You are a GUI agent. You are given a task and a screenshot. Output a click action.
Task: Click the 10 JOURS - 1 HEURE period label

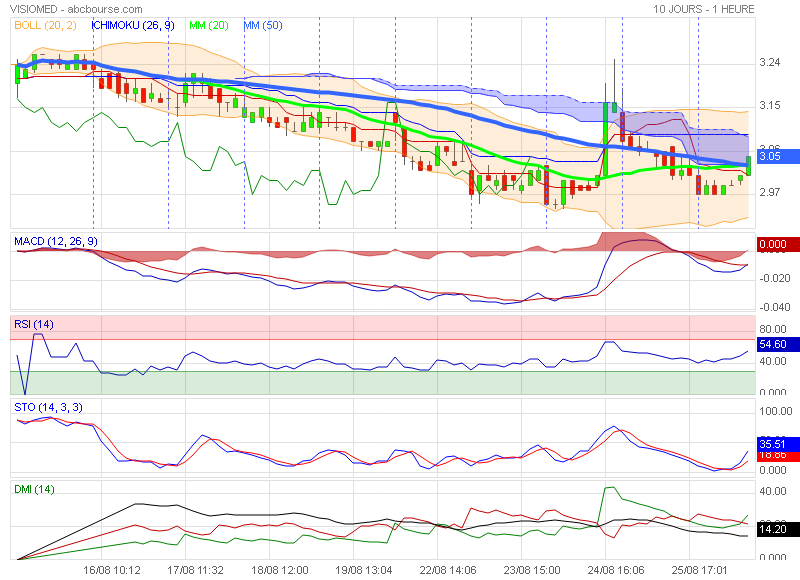tap(704, 9)
